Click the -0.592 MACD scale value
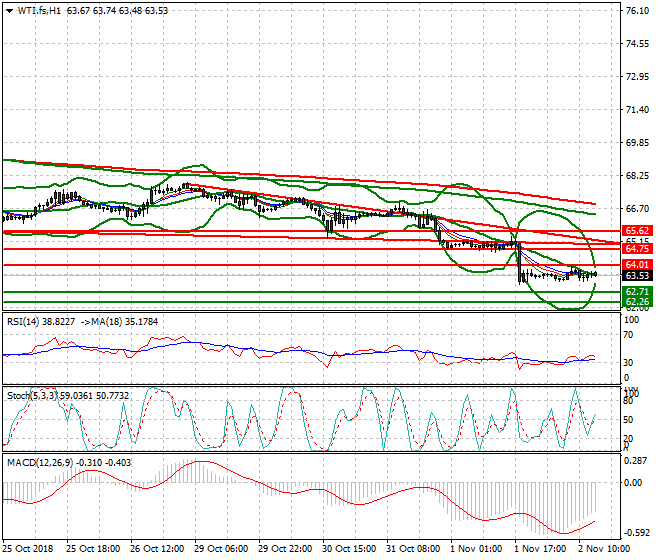This screenshot has height=560, width=660. (x=636, y=533)
